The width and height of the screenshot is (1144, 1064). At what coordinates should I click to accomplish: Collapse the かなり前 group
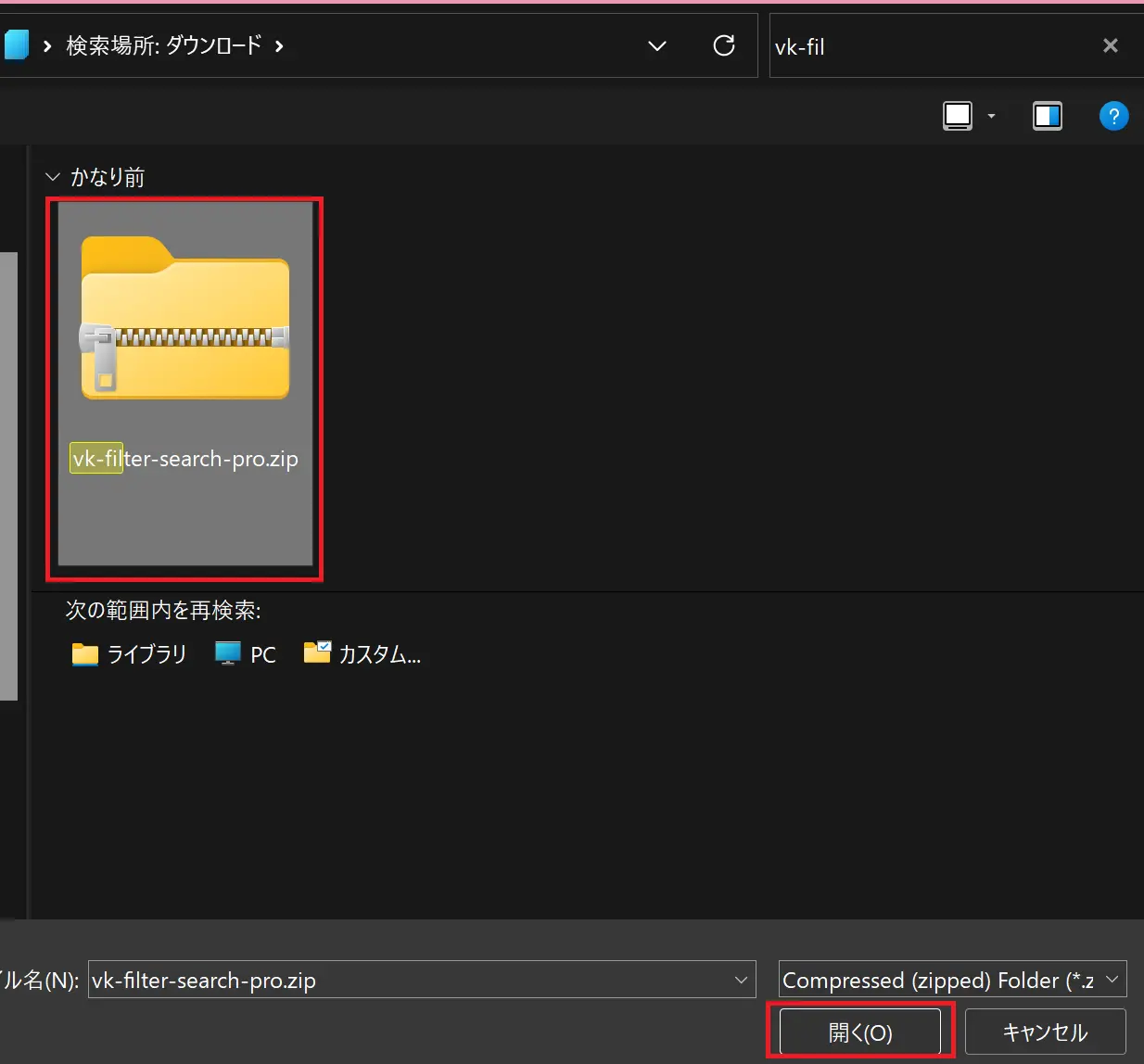click(x=53, y=176)
